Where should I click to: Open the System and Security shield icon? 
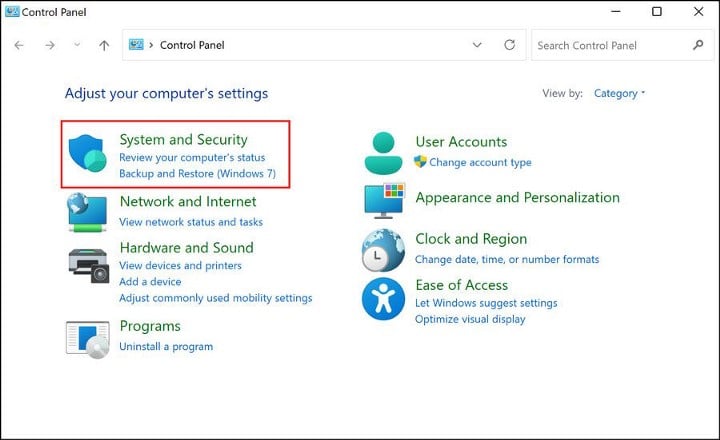[87, 153]
